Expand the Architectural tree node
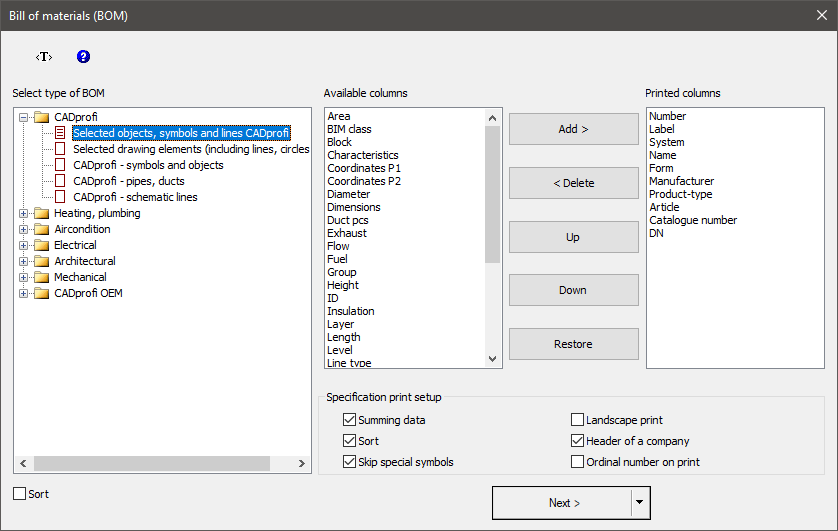Image resolution: width=838 pixels, height=531 pixels. pyautogui.click(x=24, y=261)
